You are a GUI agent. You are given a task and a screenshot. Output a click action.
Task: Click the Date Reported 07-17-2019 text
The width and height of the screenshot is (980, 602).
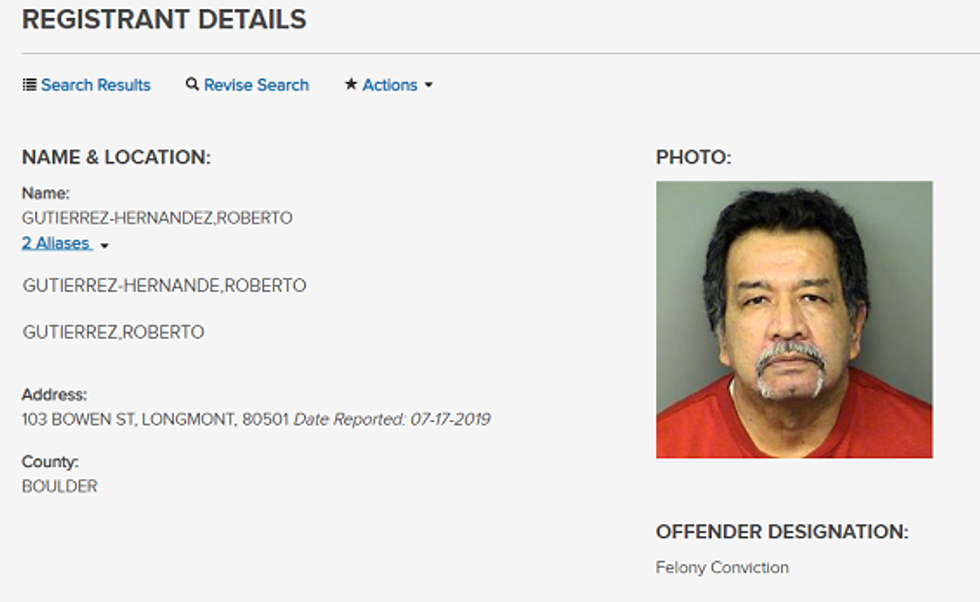[x=392, y=419]
